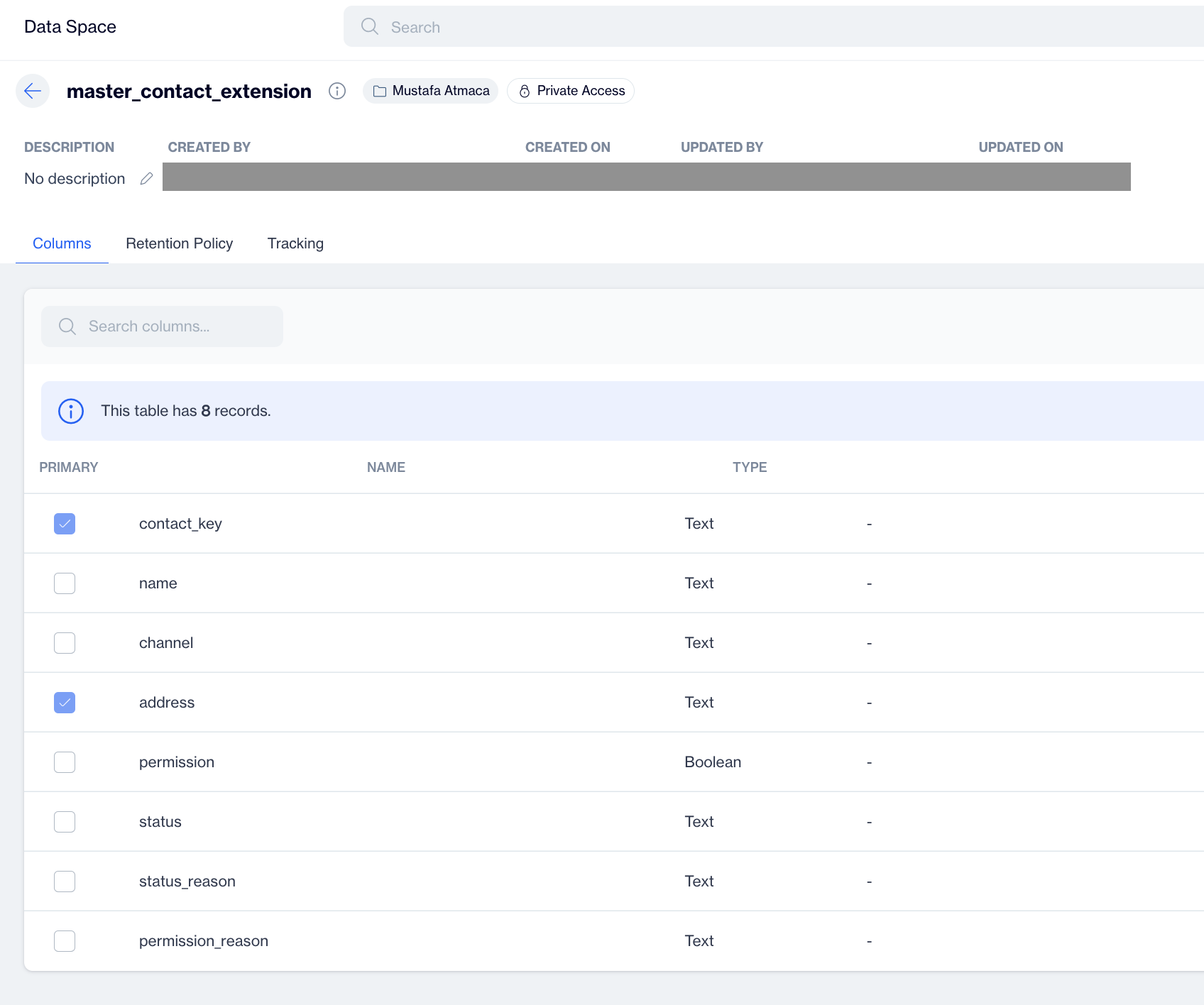
Task: Click the info icon beside table name
Action: pyautogui.click(x=337, y=91)
